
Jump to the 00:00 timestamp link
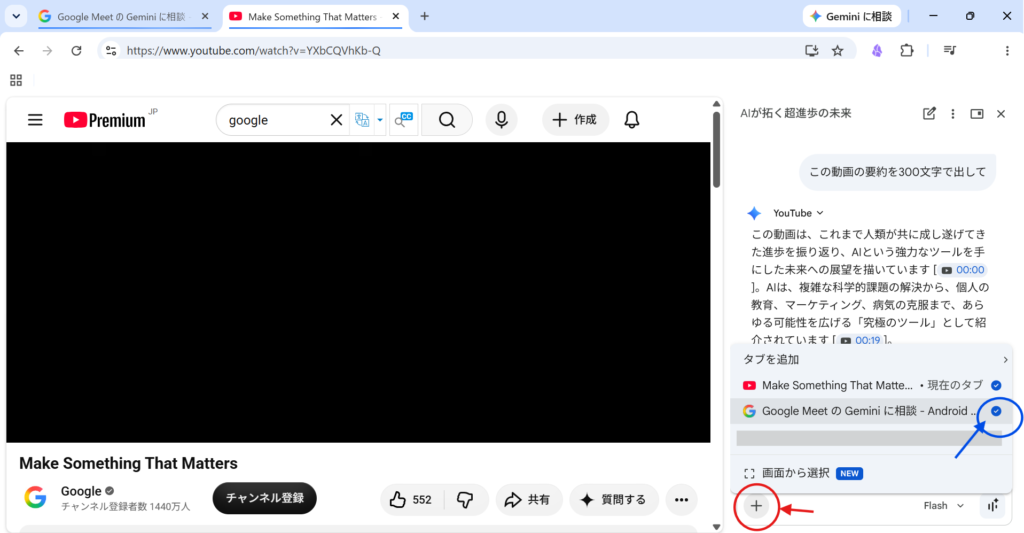[x=963, y=270]
